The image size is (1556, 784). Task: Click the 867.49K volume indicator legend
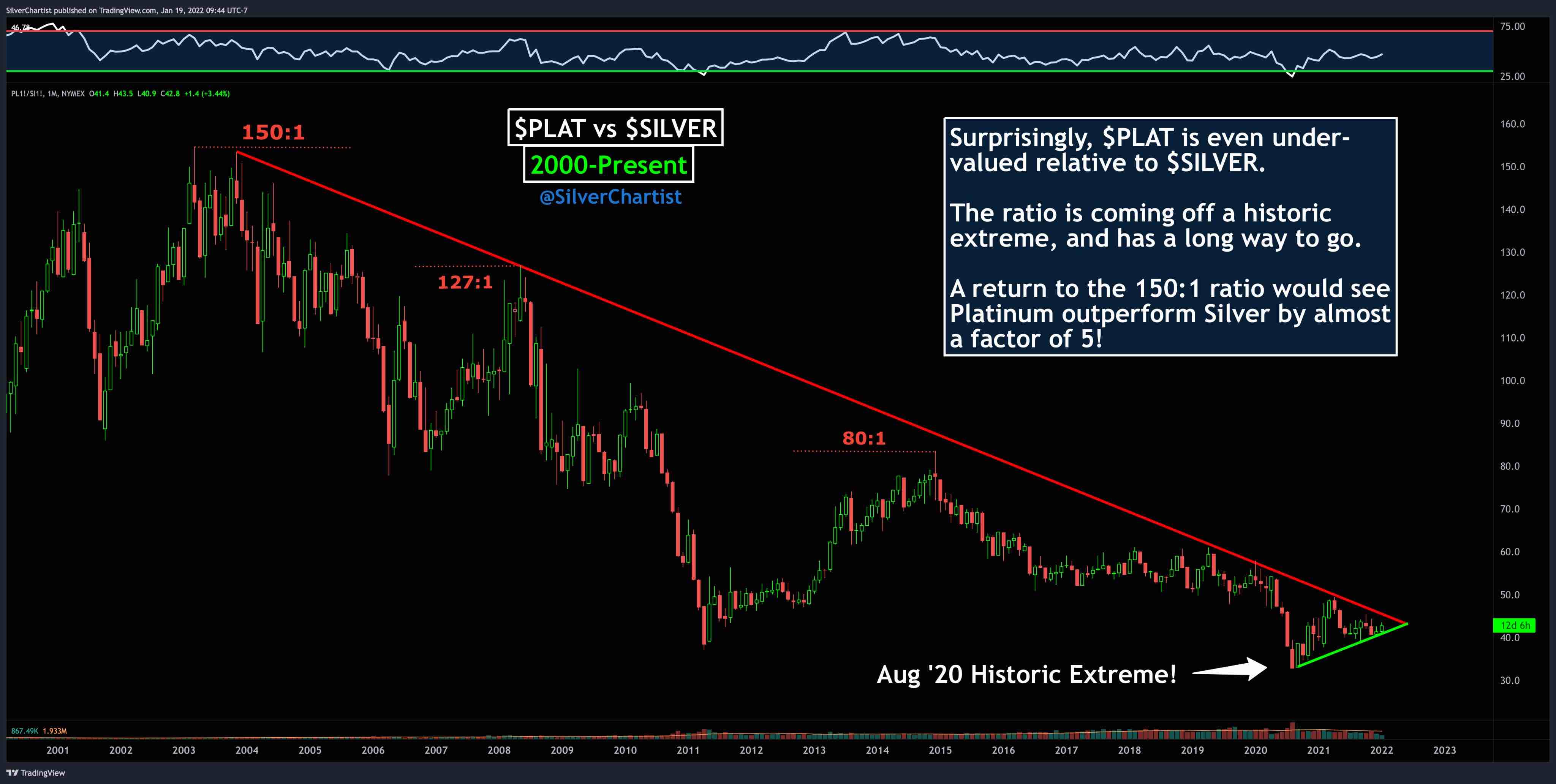25,731
